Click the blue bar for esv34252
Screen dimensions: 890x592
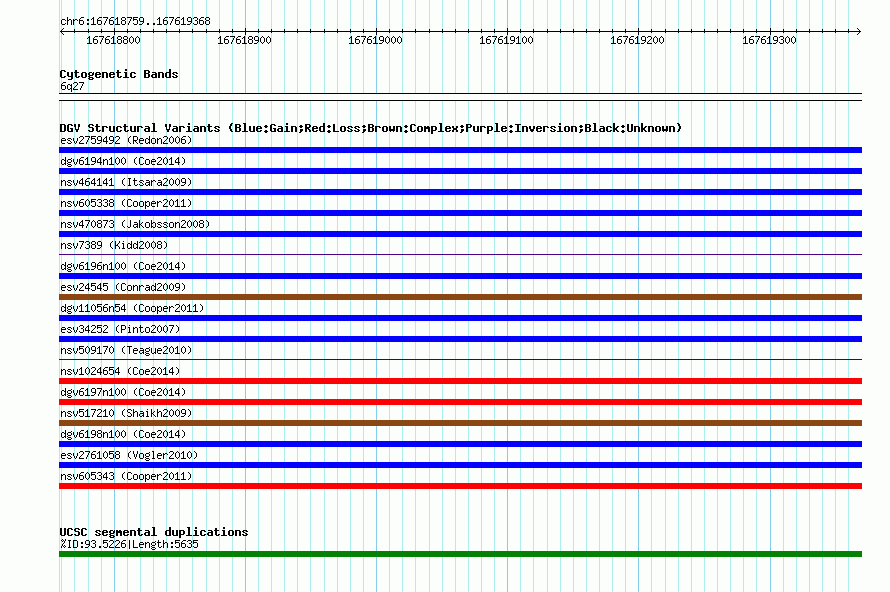pyautogui.click(x=460, y=339)
